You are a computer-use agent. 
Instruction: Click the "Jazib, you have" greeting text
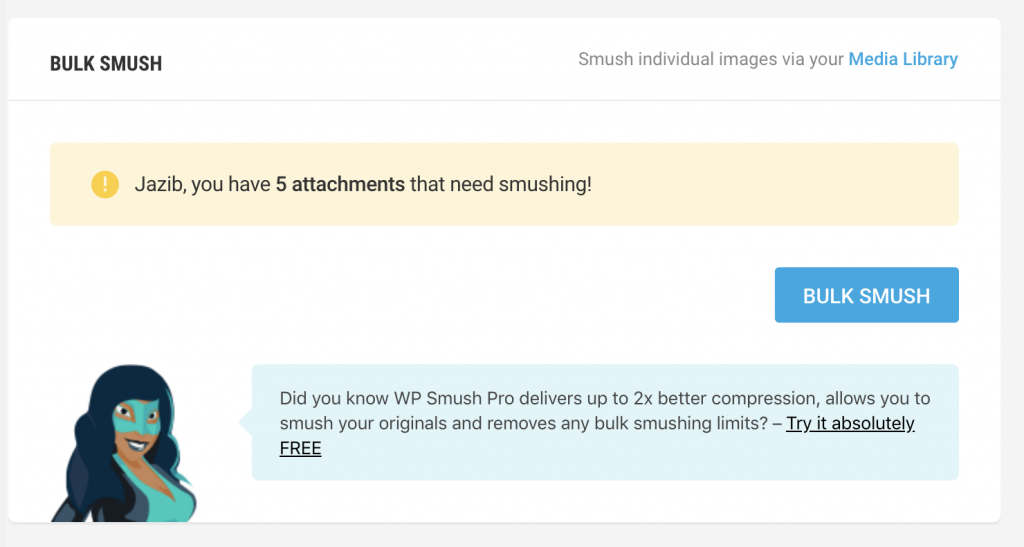click(202, 184)
